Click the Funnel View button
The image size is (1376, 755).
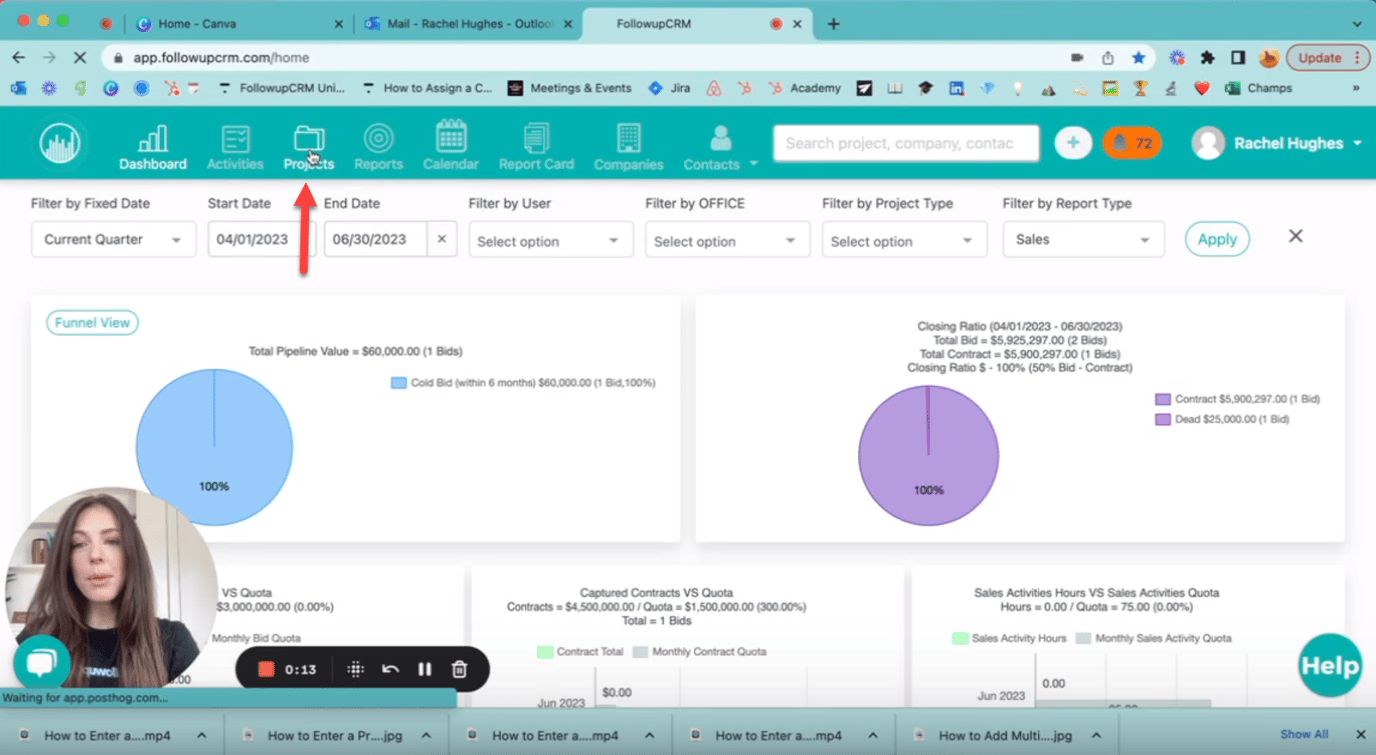tap(92, 323)
